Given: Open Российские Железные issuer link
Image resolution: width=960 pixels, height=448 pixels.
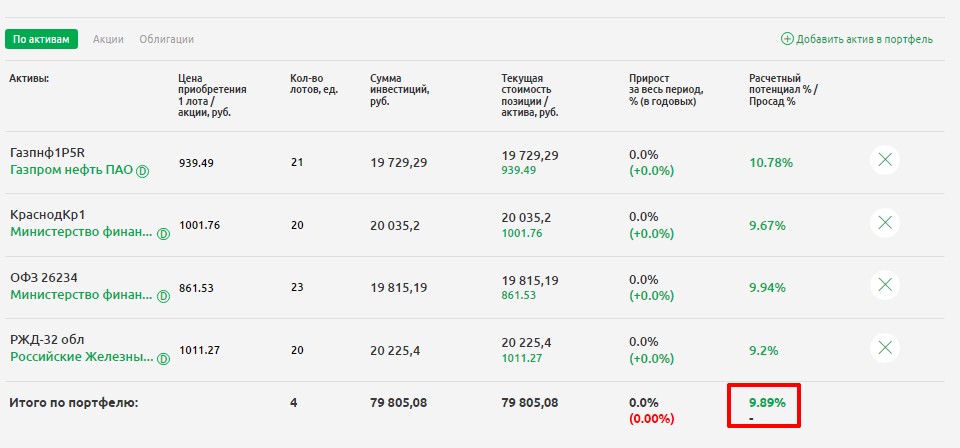Looking at the screenshot, I should click(81, 357).
